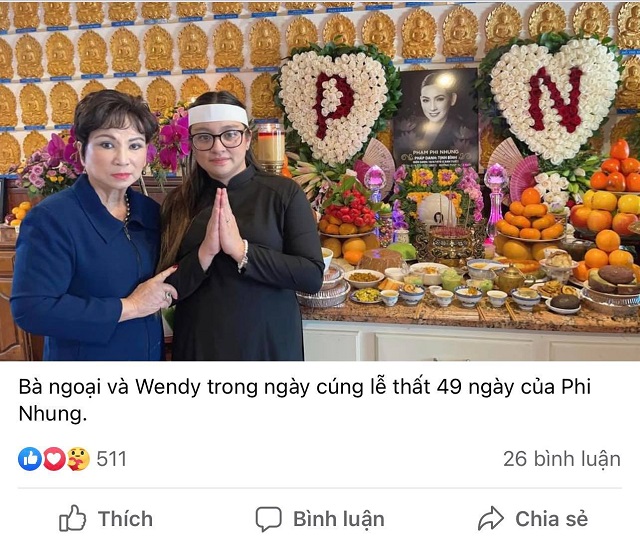Screen dimensions: 640x545
Task: Open the 26 bình luận comments link
Action: (562, 459)
